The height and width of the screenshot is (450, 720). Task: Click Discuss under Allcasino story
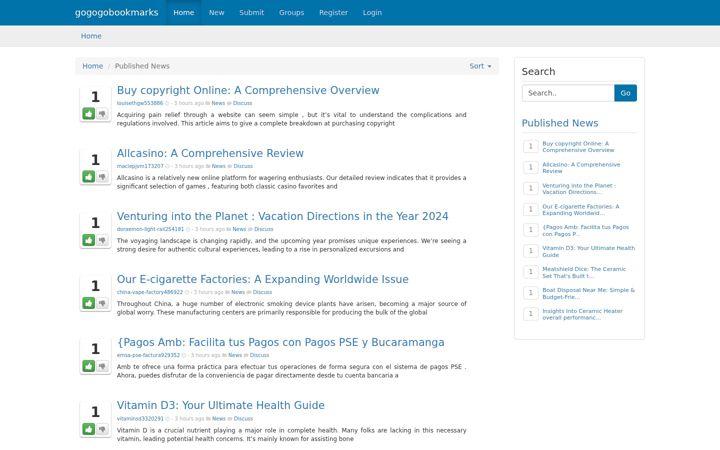point(243,166)
